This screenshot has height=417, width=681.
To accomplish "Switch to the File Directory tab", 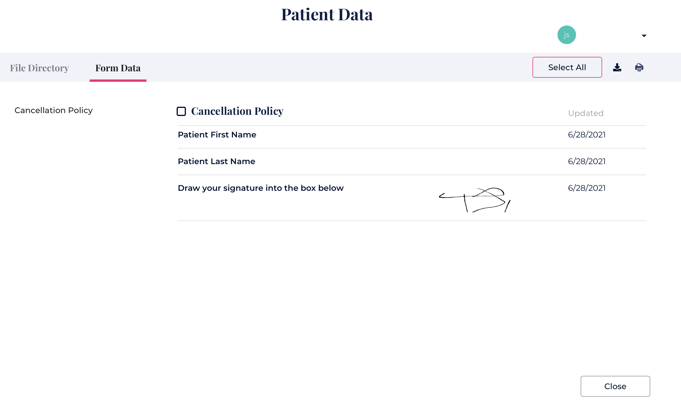I will [39, 68].
